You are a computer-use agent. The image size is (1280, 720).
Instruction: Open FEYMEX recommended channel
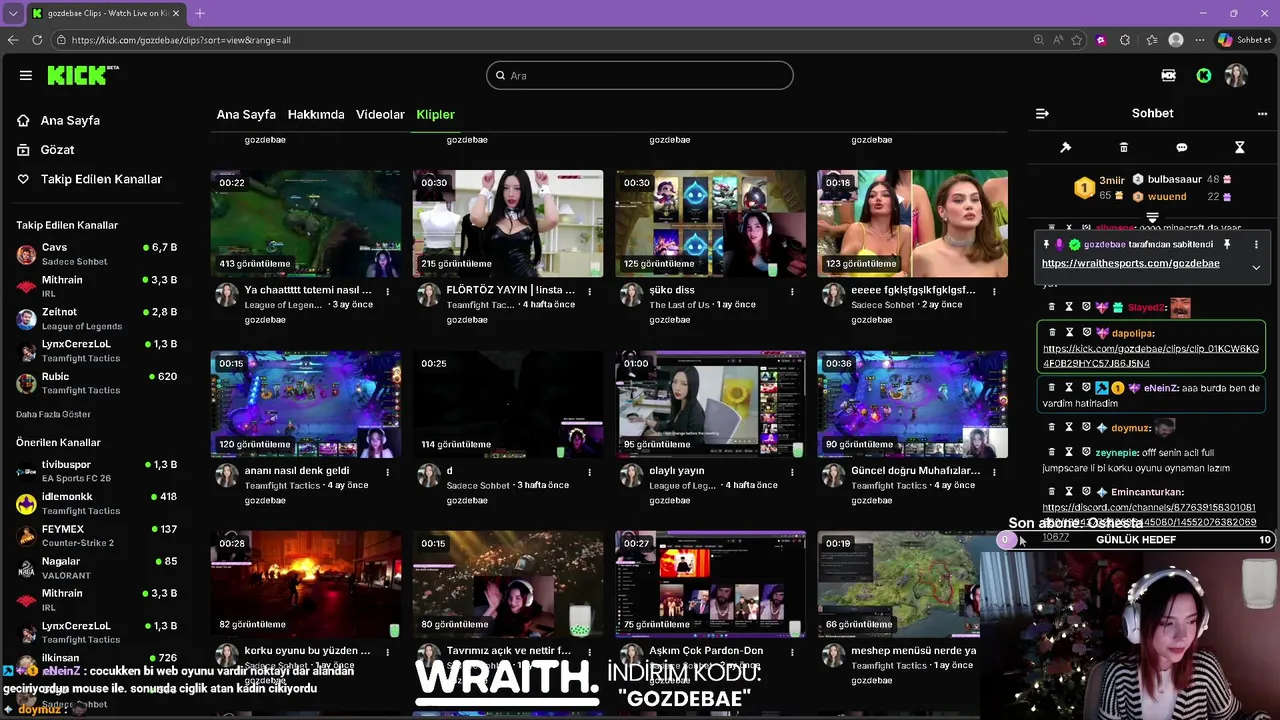97,535
